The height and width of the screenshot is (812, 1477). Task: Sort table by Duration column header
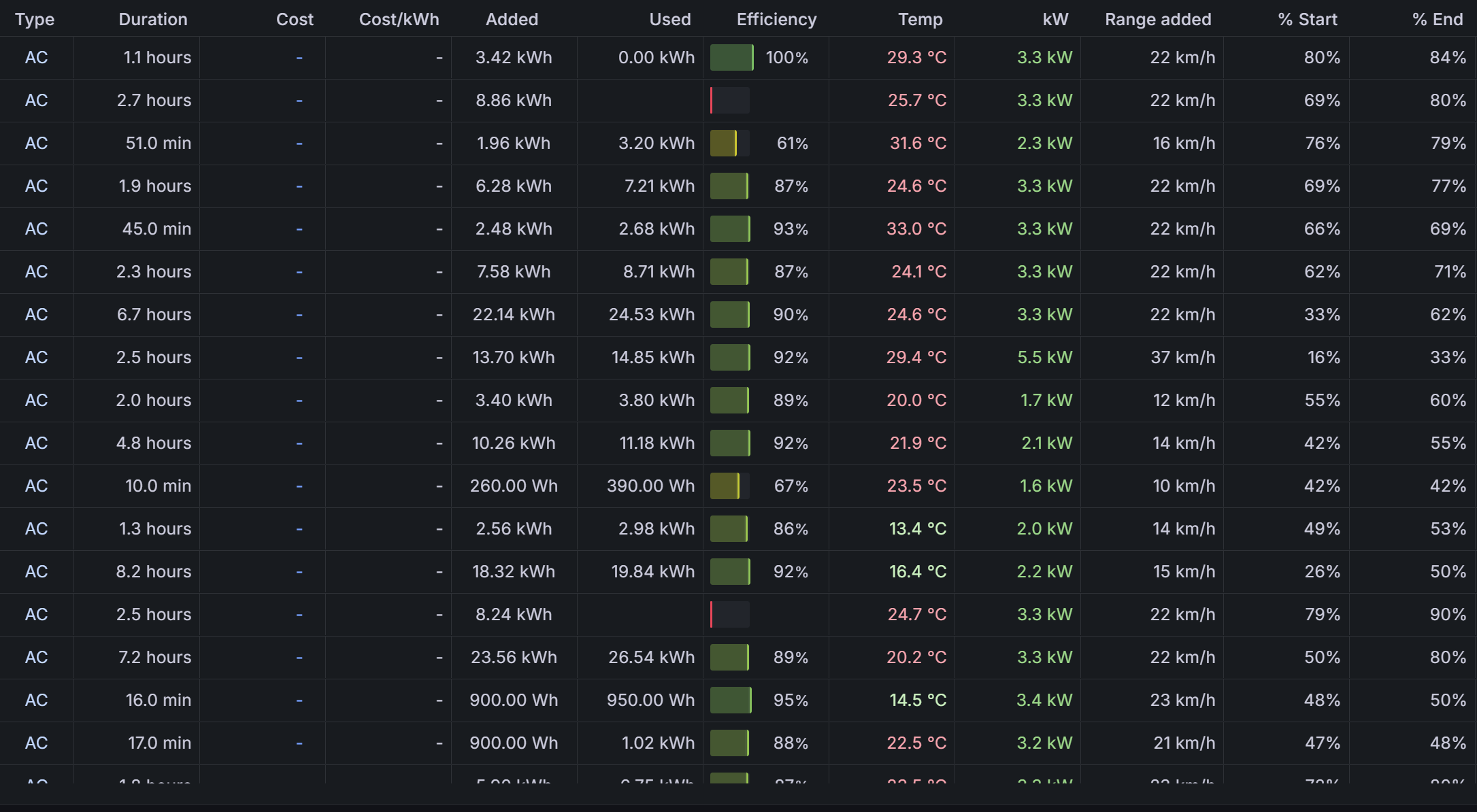coord(152,19)
